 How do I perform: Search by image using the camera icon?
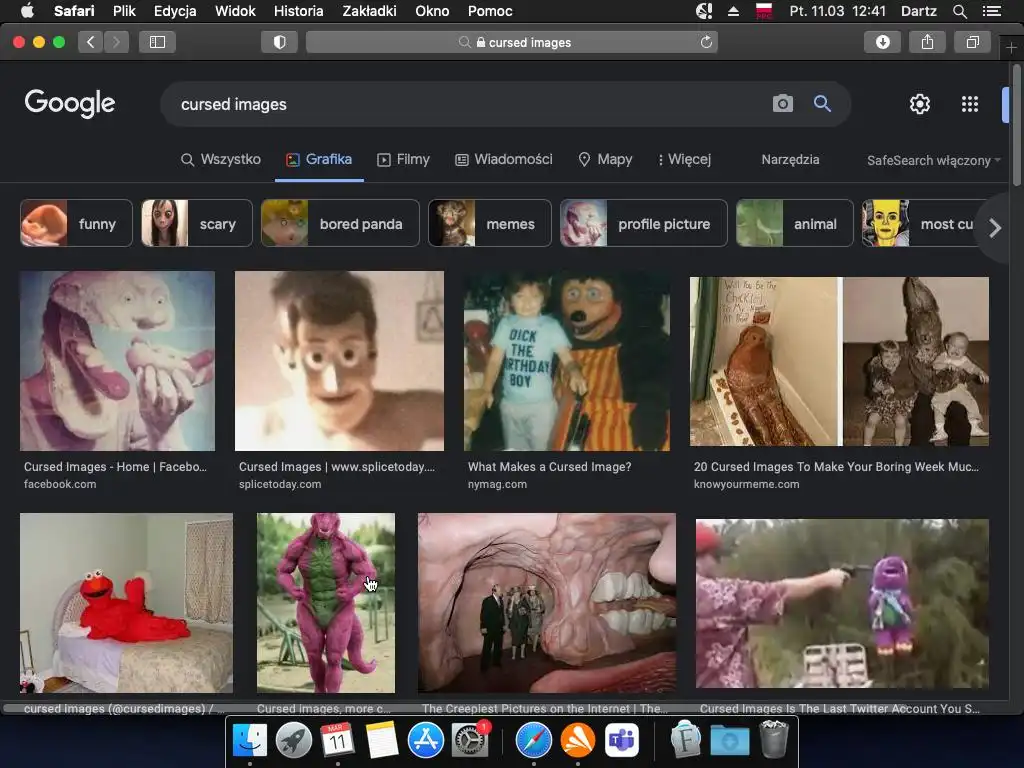pyautogui.click(x=782, y=103)
